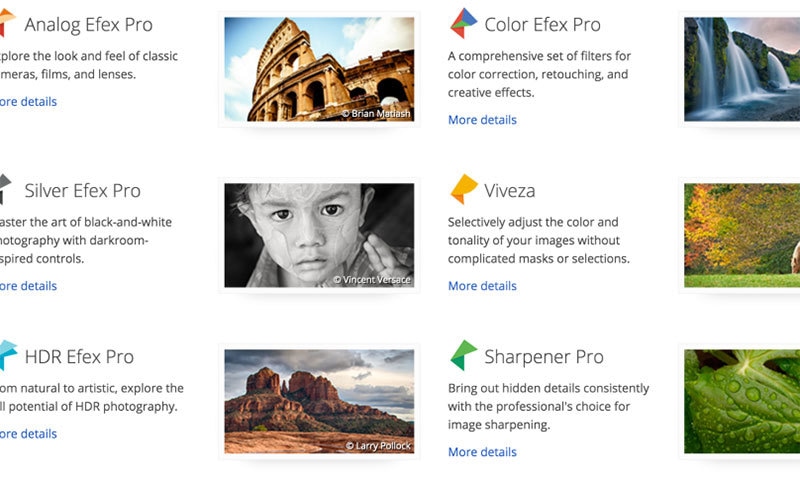Open More details under Color Efex Pro
This screenshot has width=800, height=480.
click(x=482, y=120)
